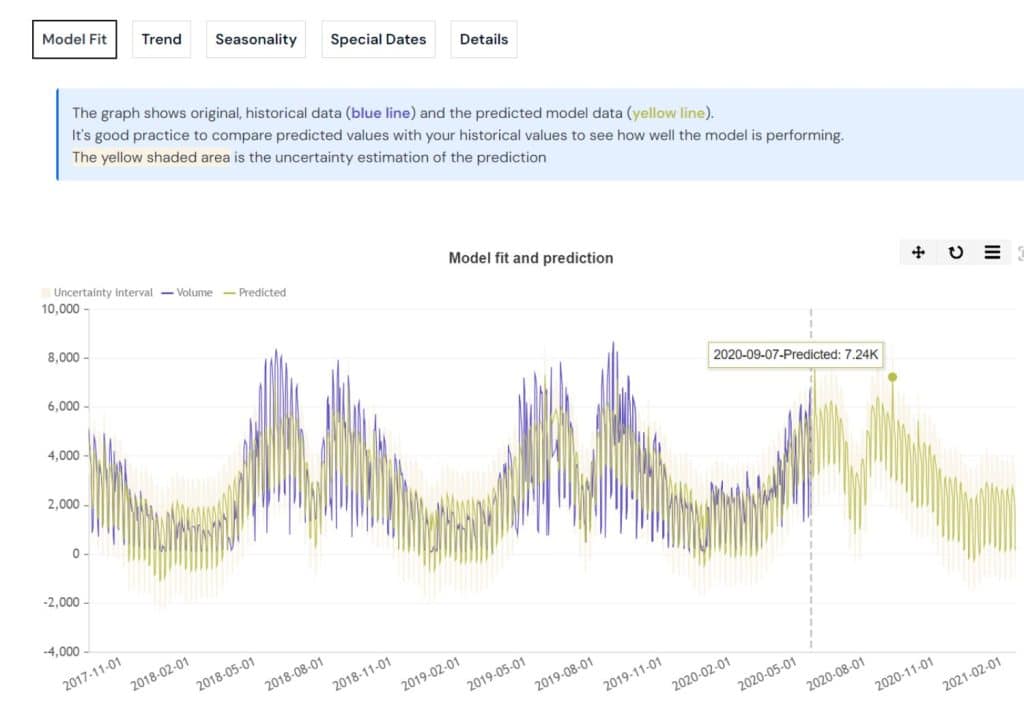Screen dimensions: 1024x724
Task: Click the highlighted predicted data point marker
Action: click(x=892, y=377)
